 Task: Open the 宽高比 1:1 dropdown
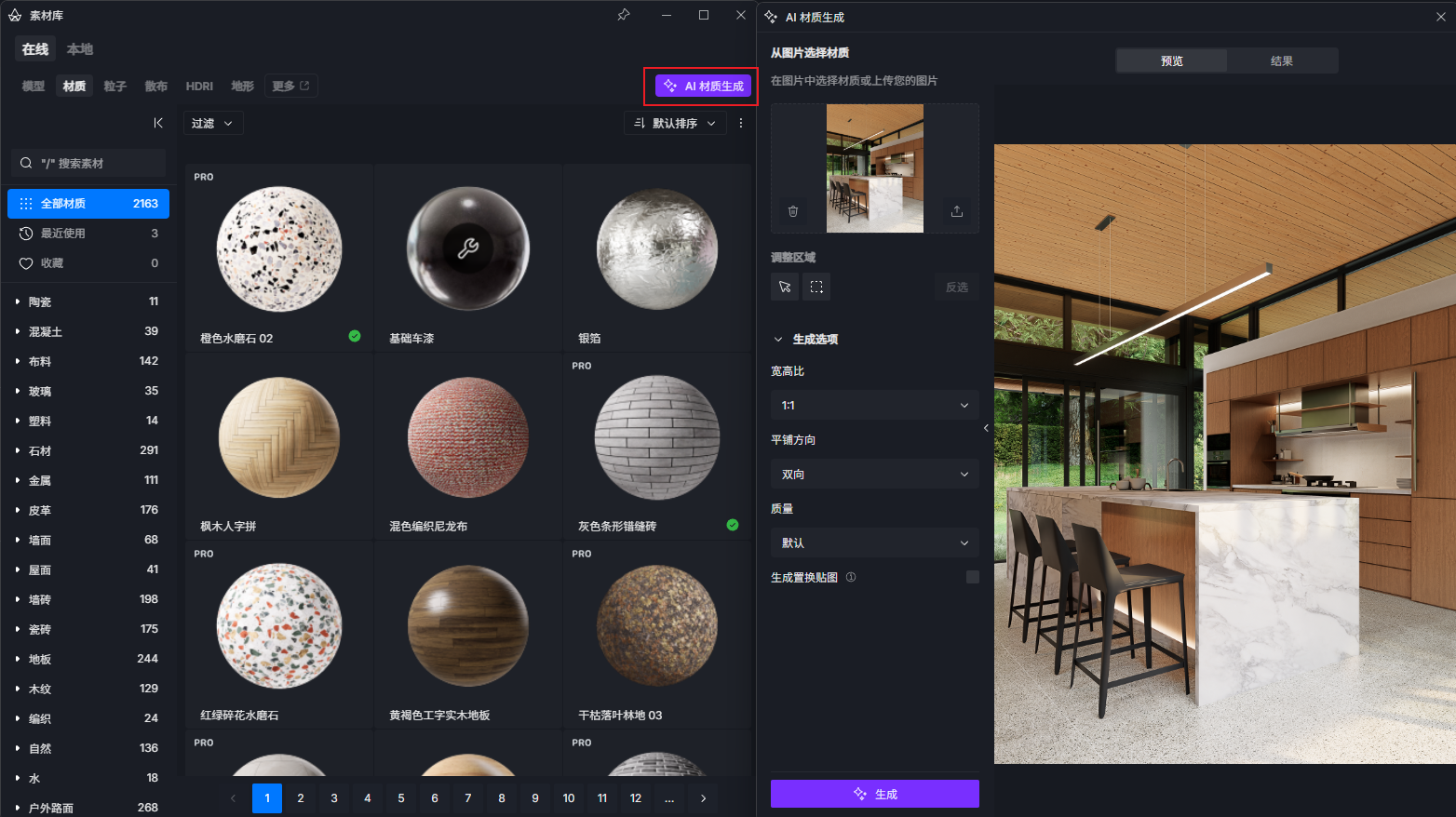click(875, 405)
